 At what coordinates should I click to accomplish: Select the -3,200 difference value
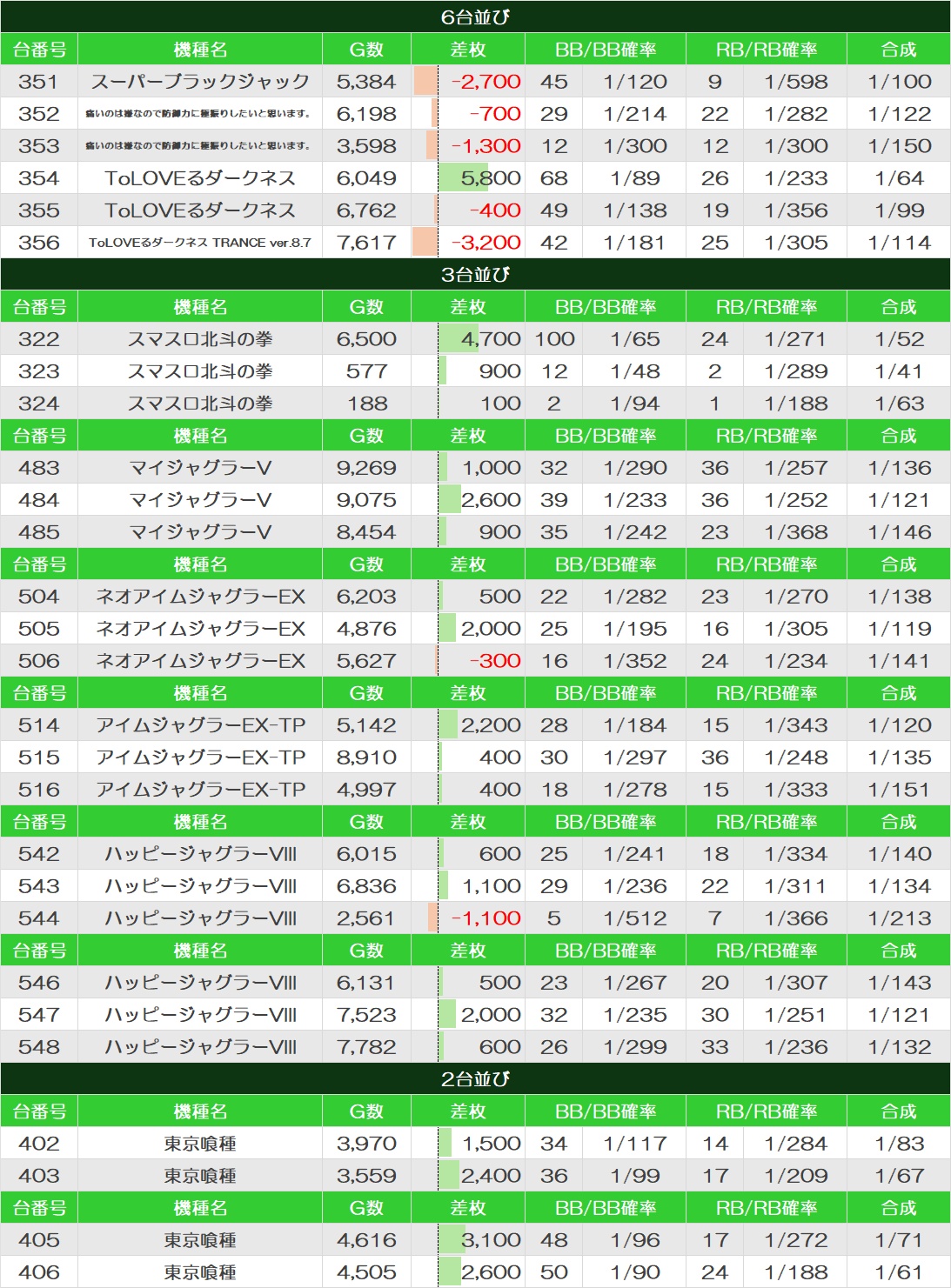(486, 242)
